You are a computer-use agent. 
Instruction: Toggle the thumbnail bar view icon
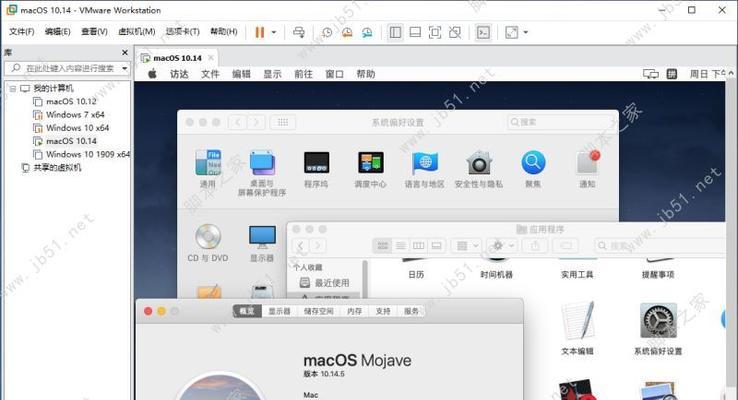coord(415,32)
